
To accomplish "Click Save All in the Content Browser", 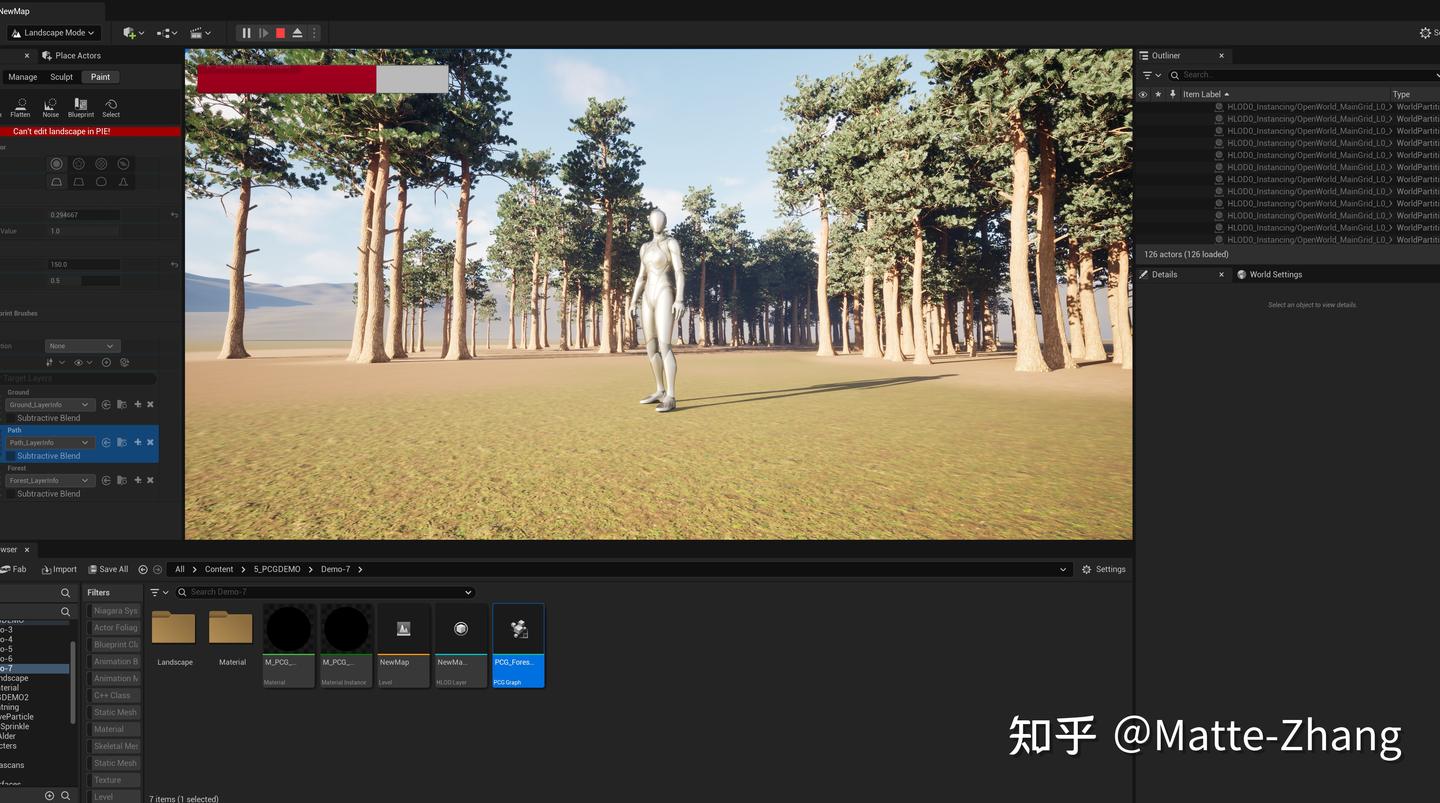I will tap(108, 569).
